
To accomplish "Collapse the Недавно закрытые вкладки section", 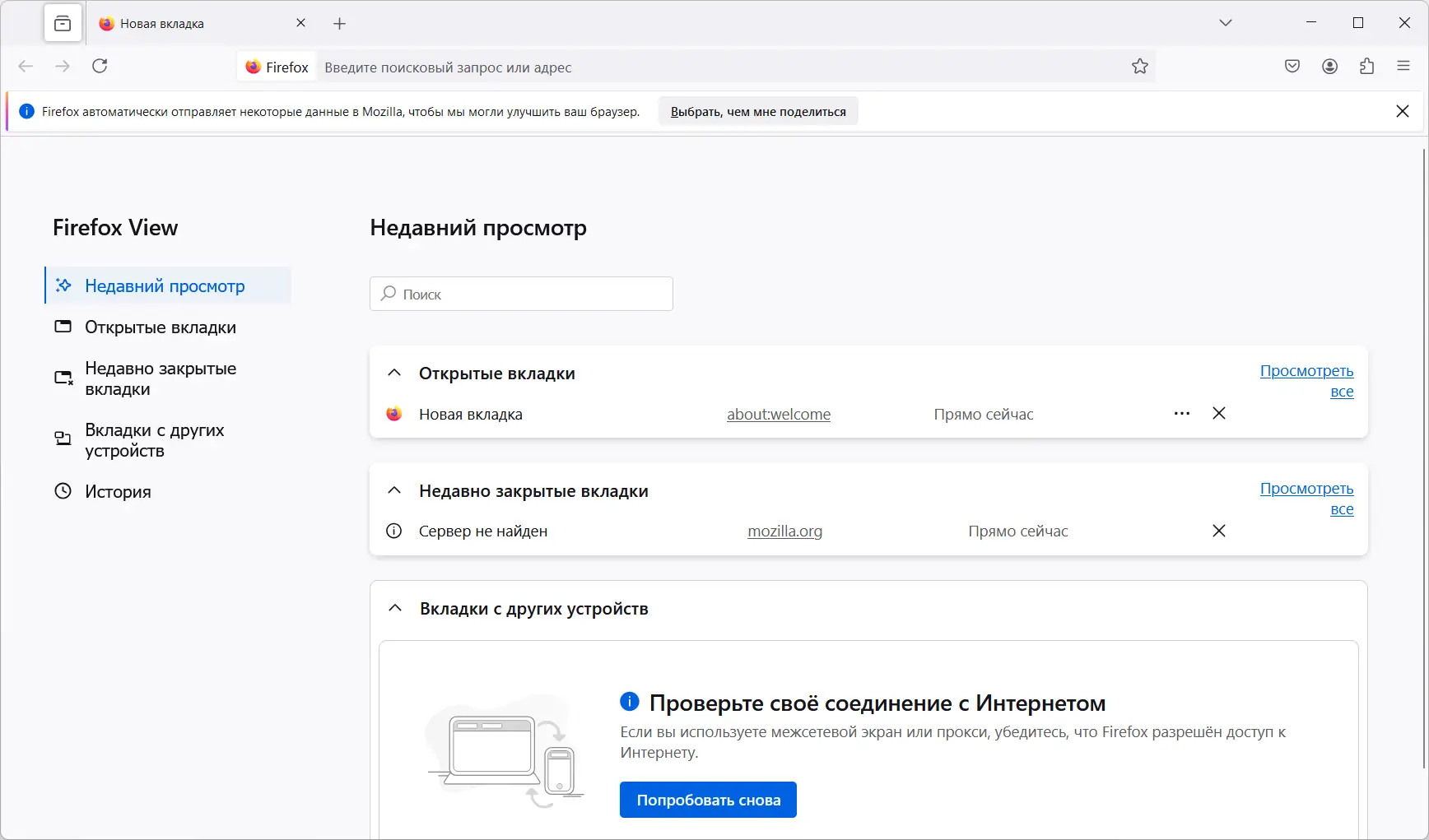I will pos(394,490).
